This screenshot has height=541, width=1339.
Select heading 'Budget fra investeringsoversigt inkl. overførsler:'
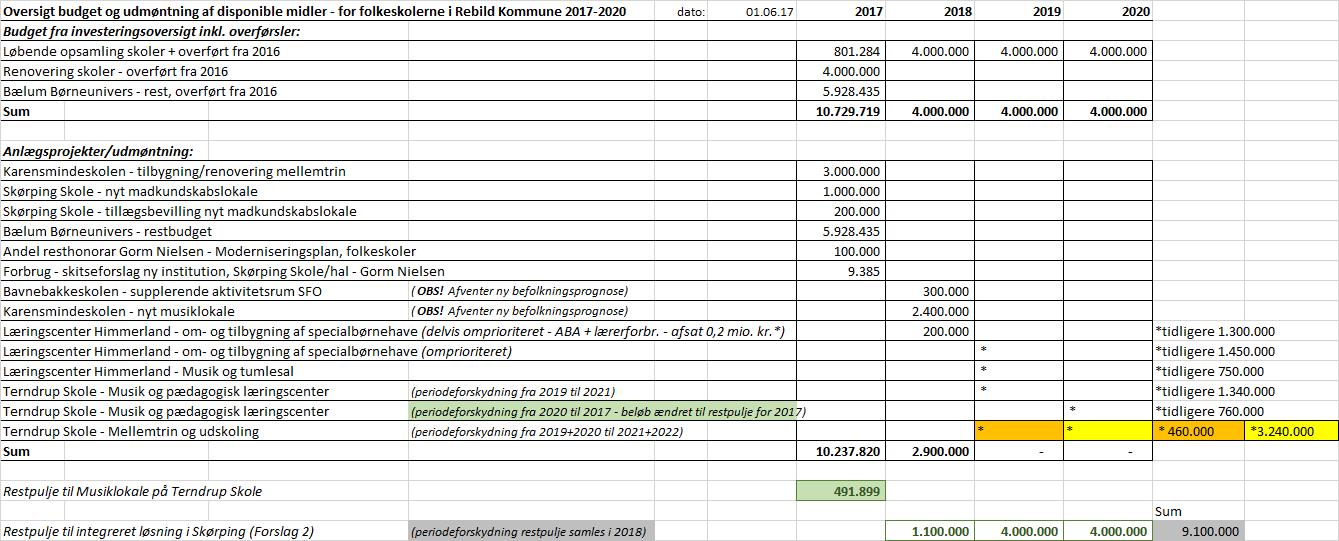point(152,31)
